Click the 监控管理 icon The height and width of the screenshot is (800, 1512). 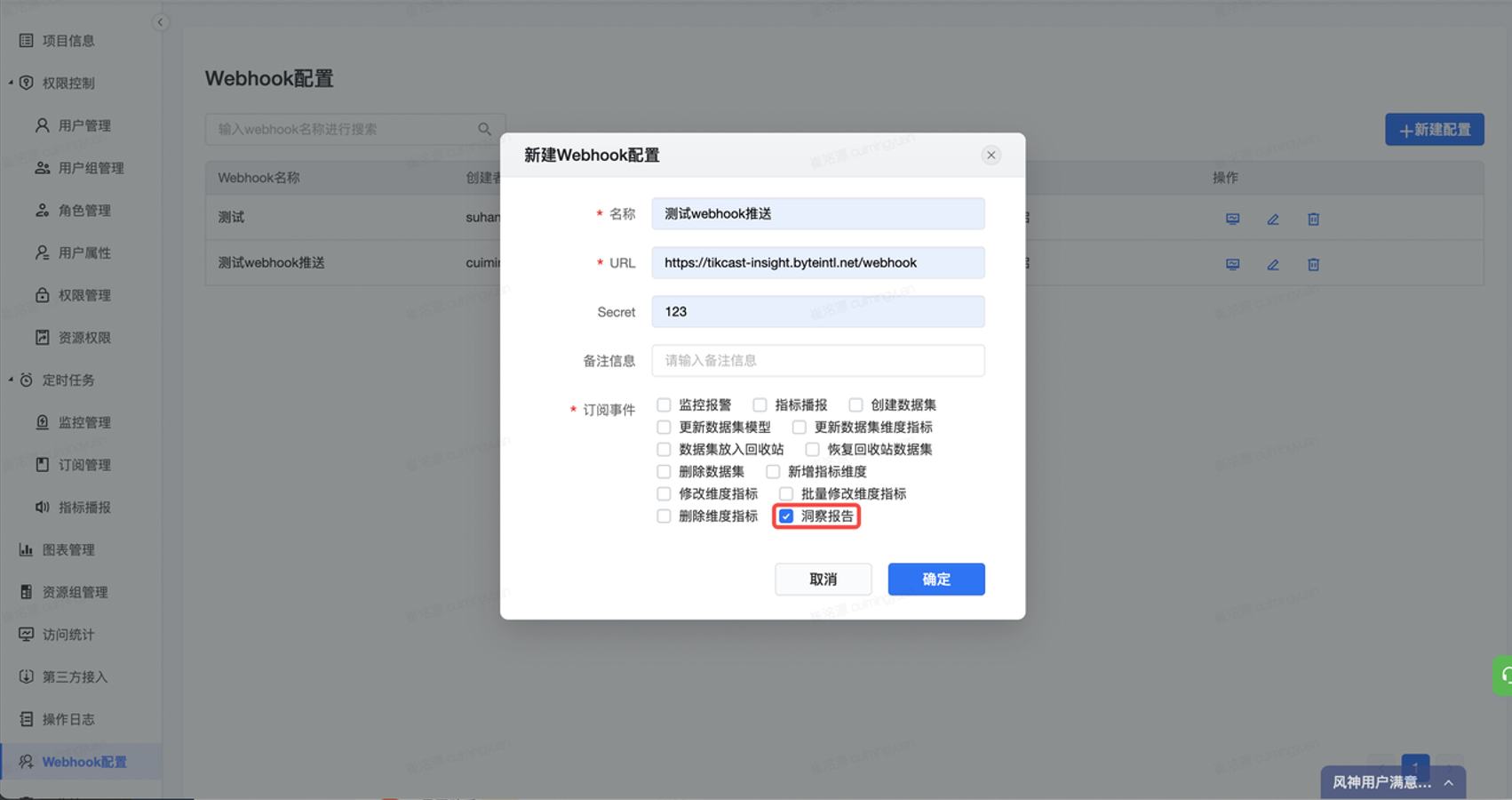pos(43,422)
